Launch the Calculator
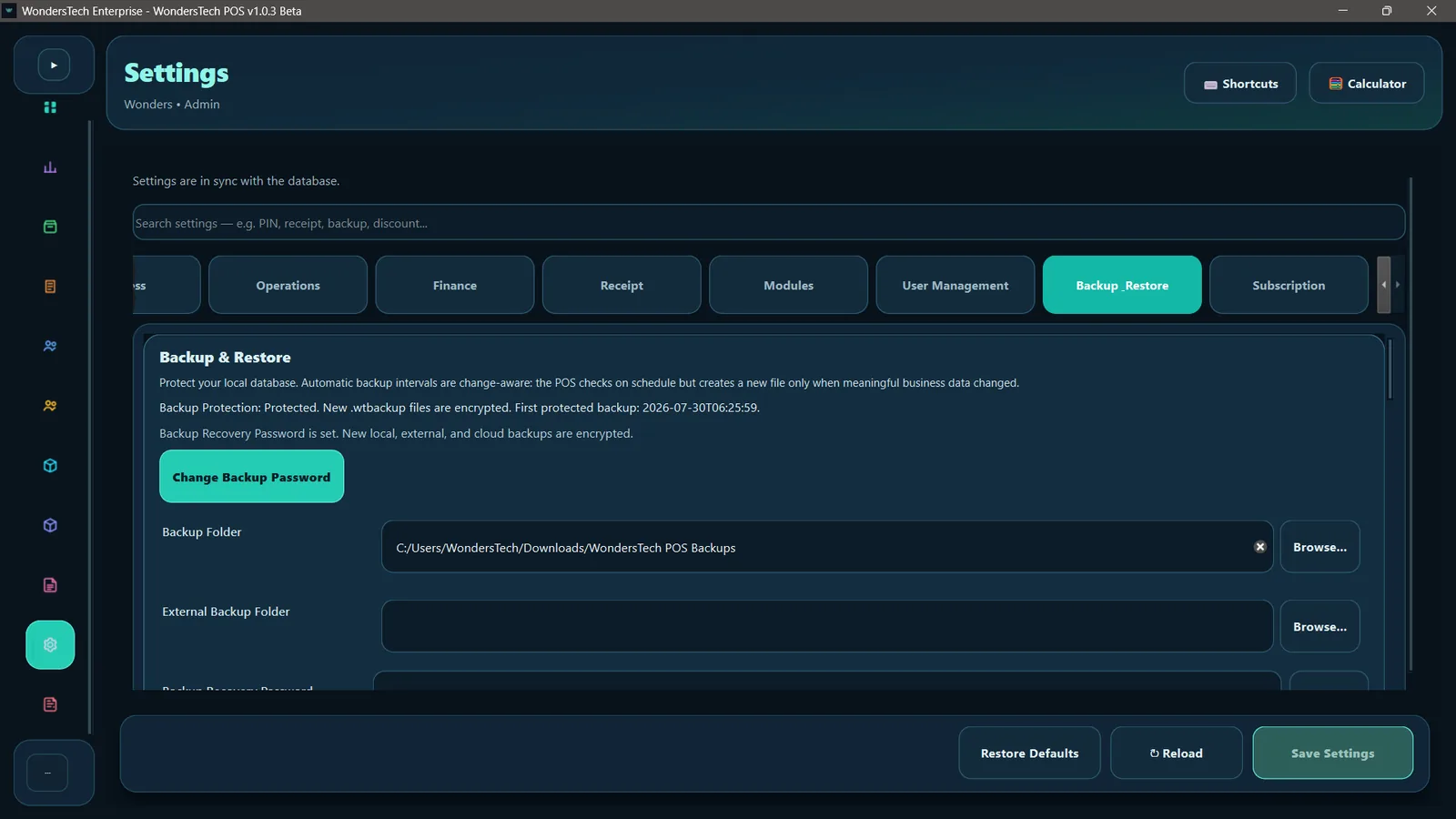 pyautogui.click(x=1367, y=83)
